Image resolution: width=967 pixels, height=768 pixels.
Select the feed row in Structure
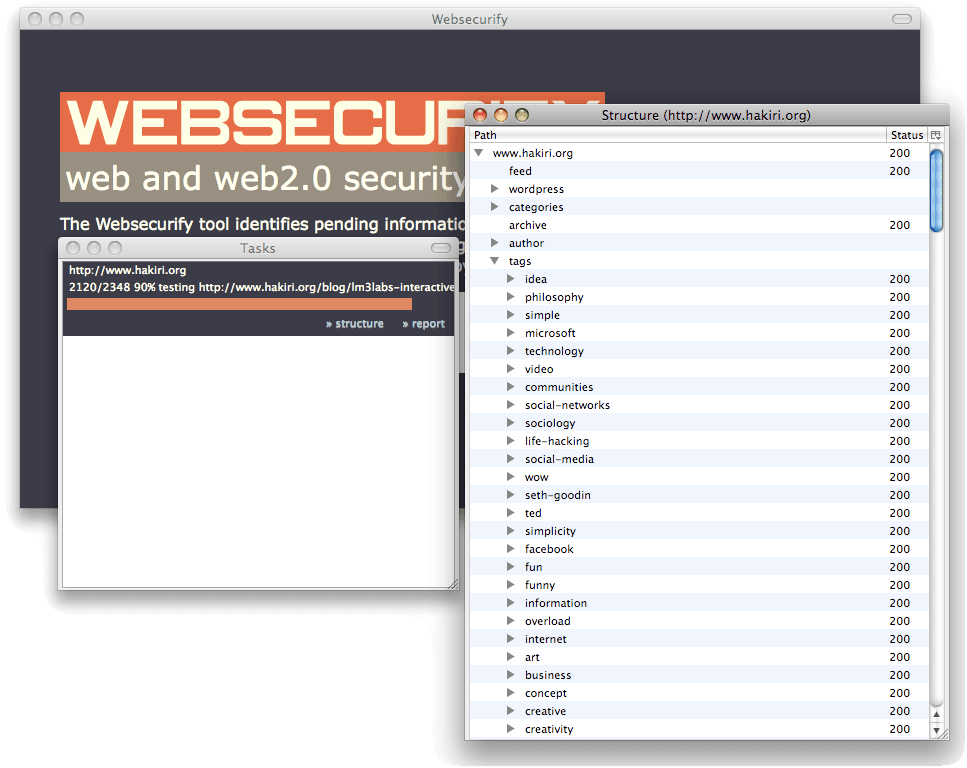point(699,171)
